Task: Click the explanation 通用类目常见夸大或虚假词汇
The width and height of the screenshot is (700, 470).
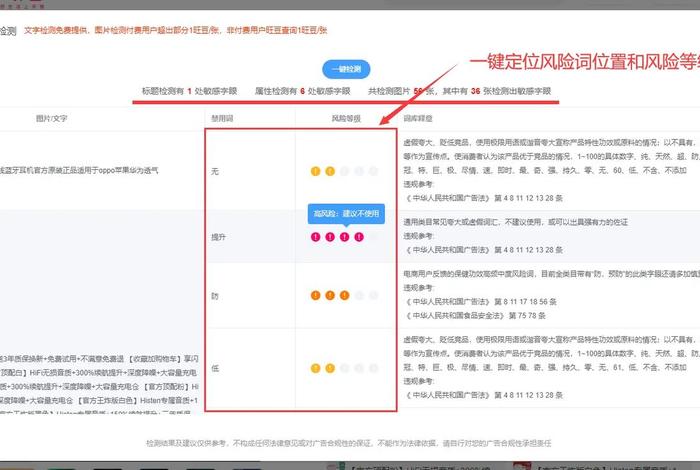Action: point(516,222)
